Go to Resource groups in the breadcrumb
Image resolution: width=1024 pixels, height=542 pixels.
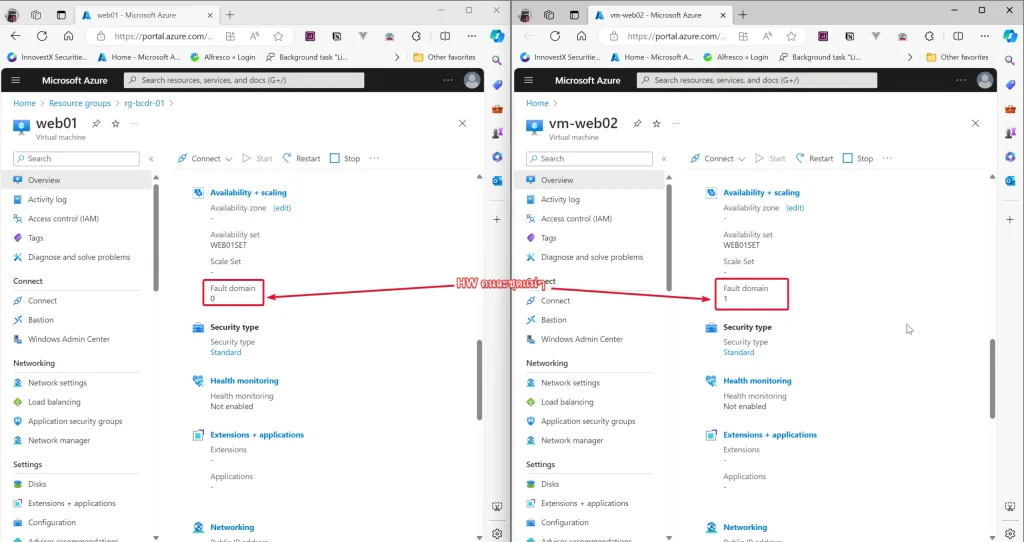[x=80, y=103]
